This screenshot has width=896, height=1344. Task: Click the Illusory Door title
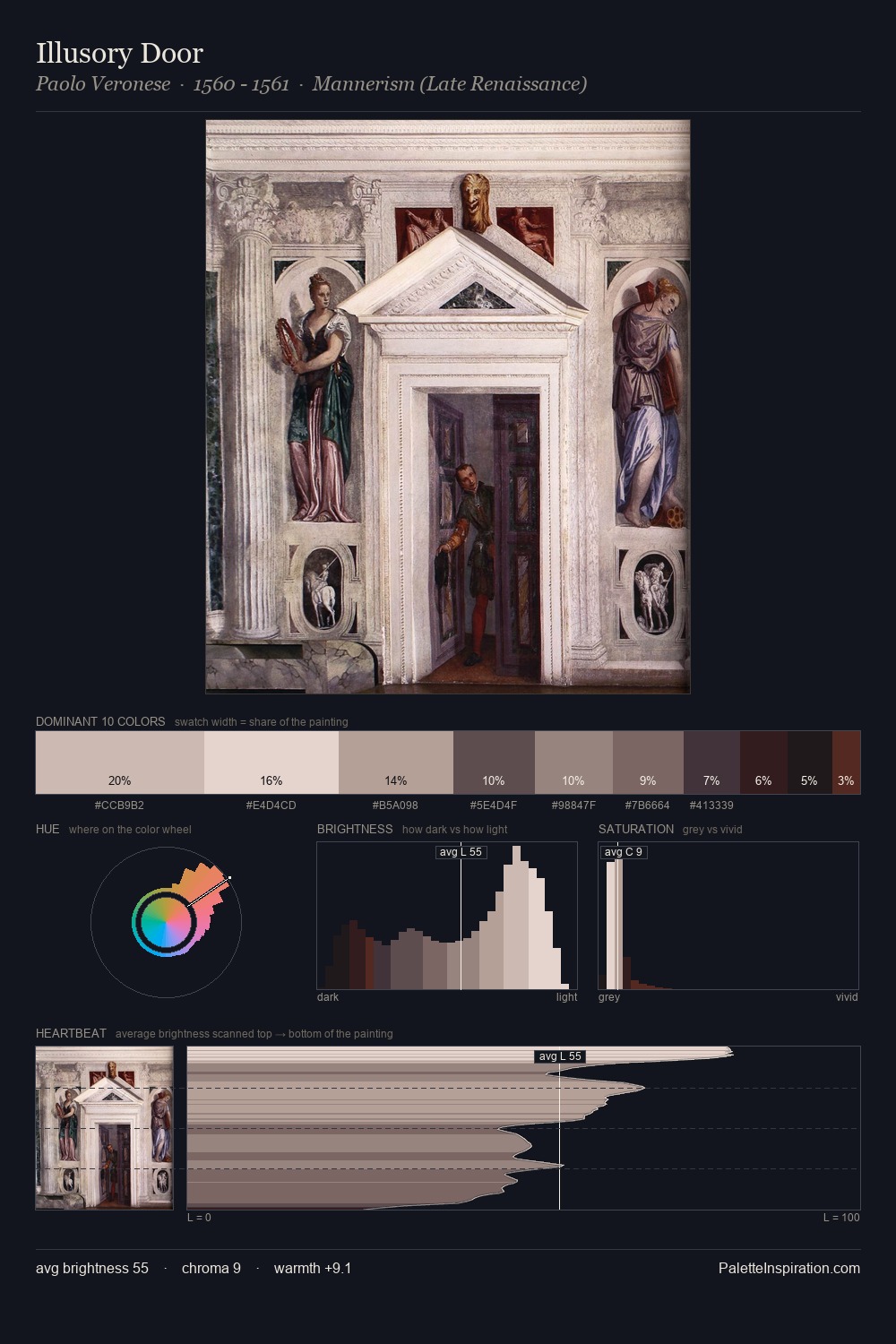point(119,54)
